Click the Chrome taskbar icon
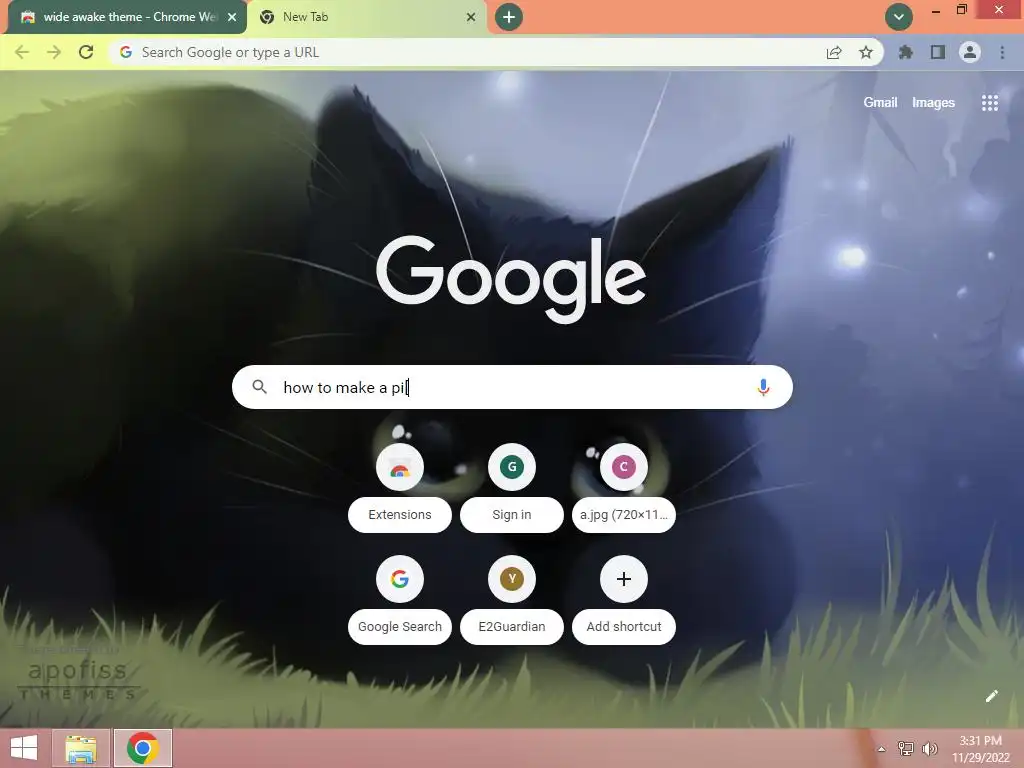1024x768 pixels. coord(143,748)
